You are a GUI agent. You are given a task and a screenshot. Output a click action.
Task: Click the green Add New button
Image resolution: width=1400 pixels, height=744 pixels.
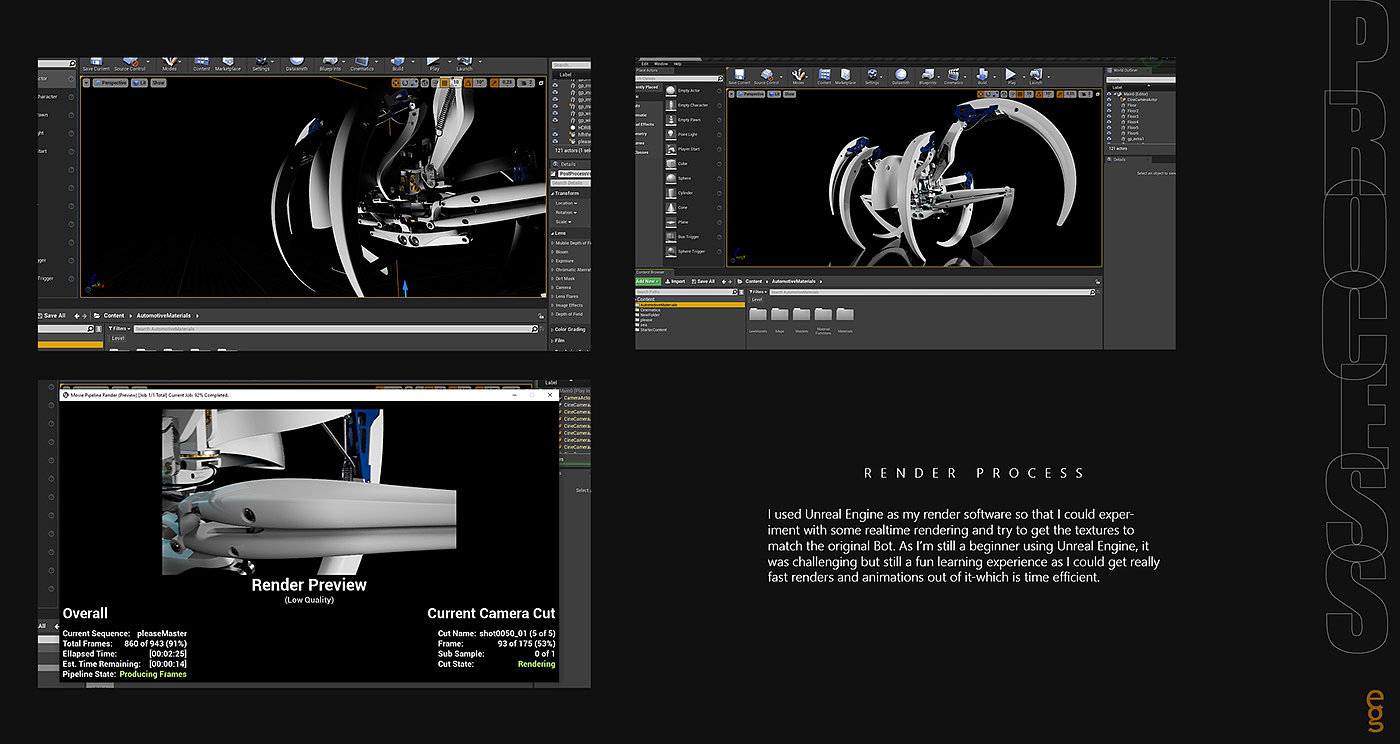(x=647, y=281)
